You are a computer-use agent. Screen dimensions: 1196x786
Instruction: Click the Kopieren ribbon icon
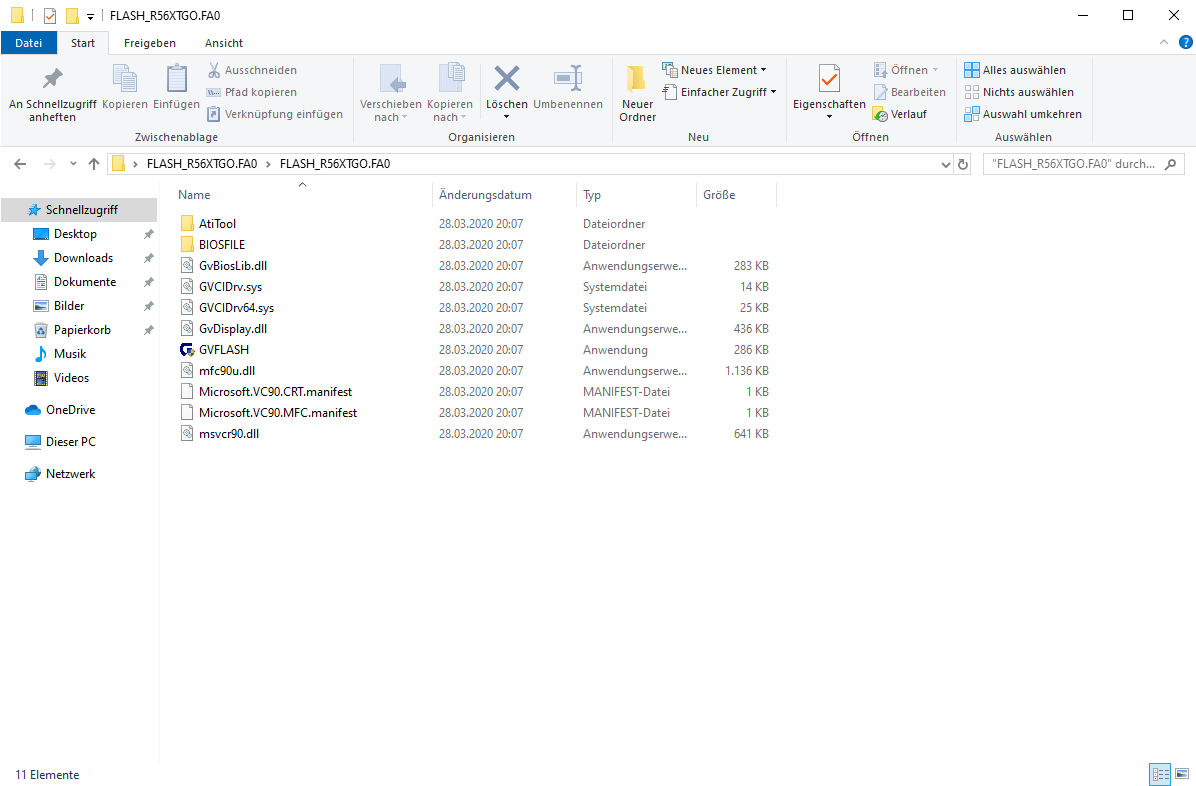(x=124, y=88)
